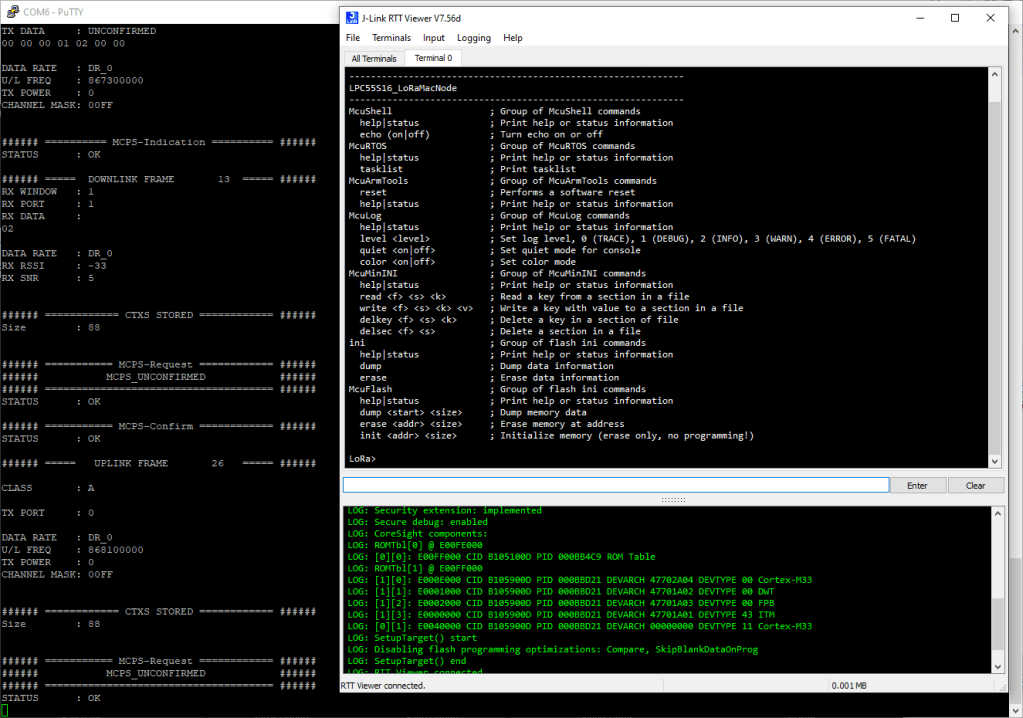Switch to the All Terminals tab
The height and width of the screenshot is (718, 1023).
(x=374, y=58)
